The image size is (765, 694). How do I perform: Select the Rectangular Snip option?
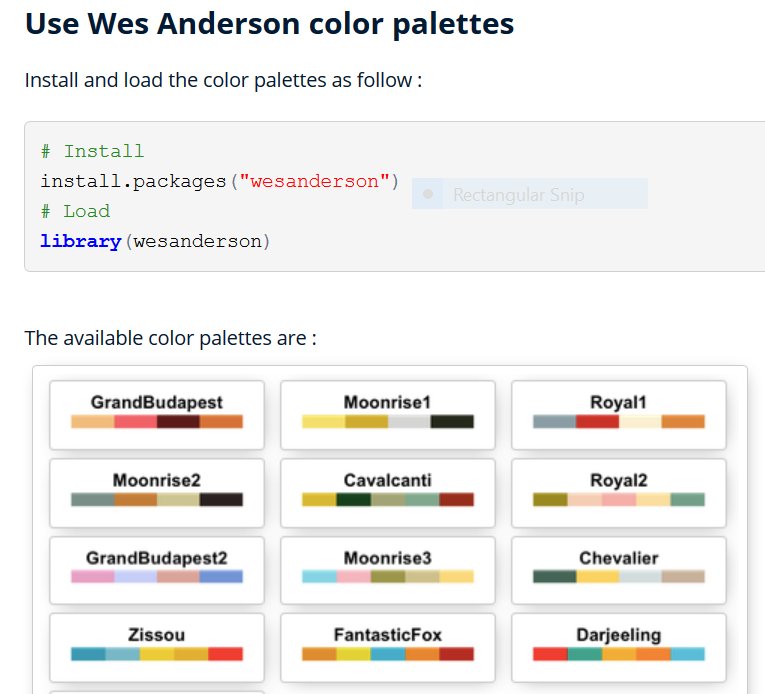[x=530, y=194]
